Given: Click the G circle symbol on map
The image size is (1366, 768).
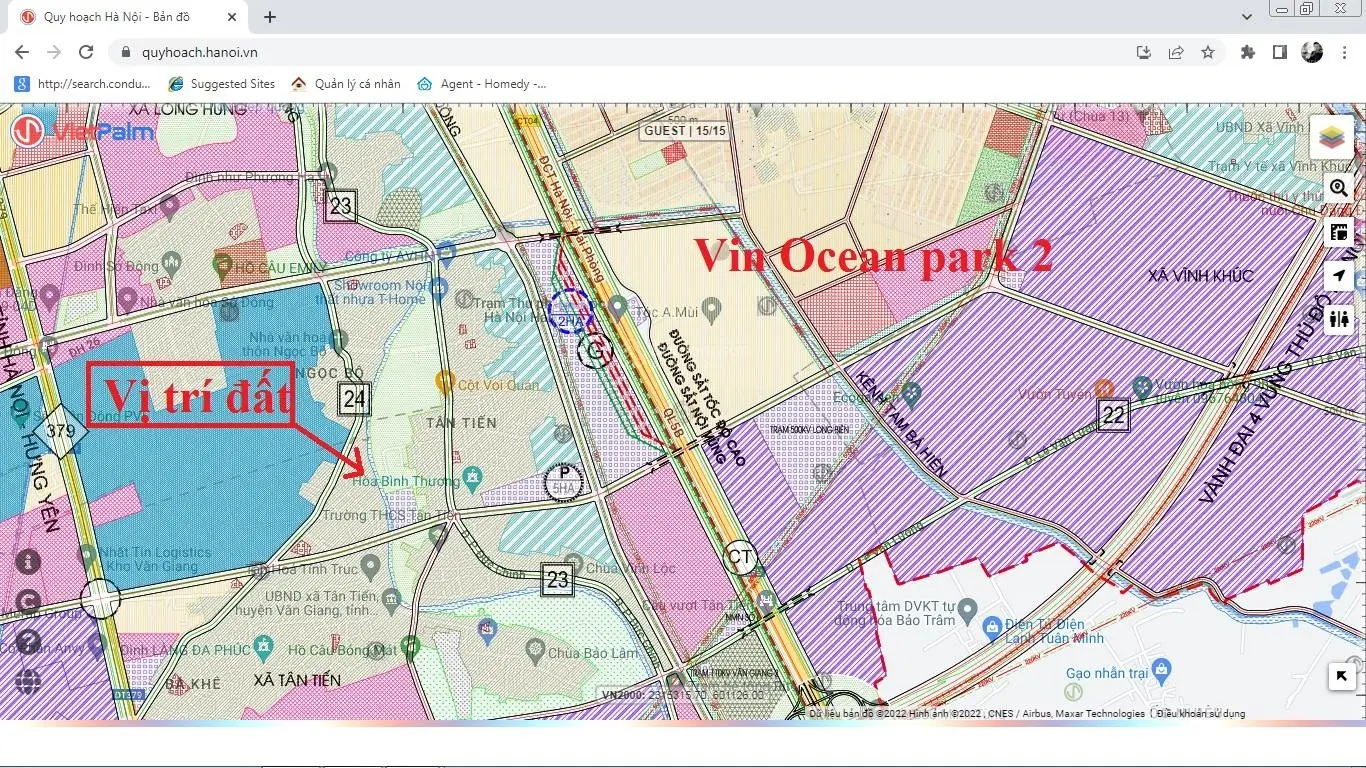Looking at the screenshot, I should [x=595, y=351].
